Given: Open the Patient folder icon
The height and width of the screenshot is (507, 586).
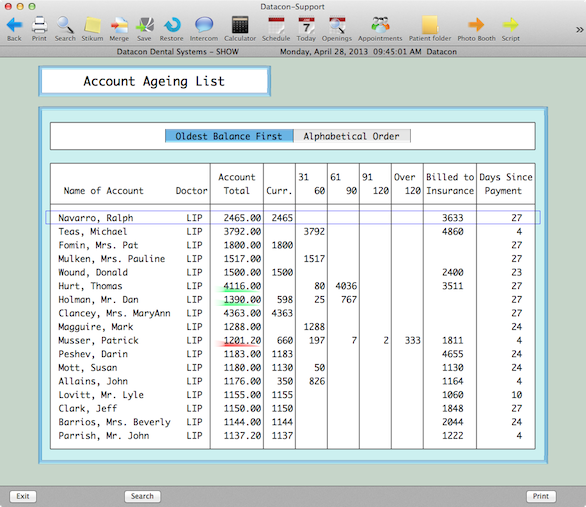Looking at the screenshot, I should click(430, 25).
